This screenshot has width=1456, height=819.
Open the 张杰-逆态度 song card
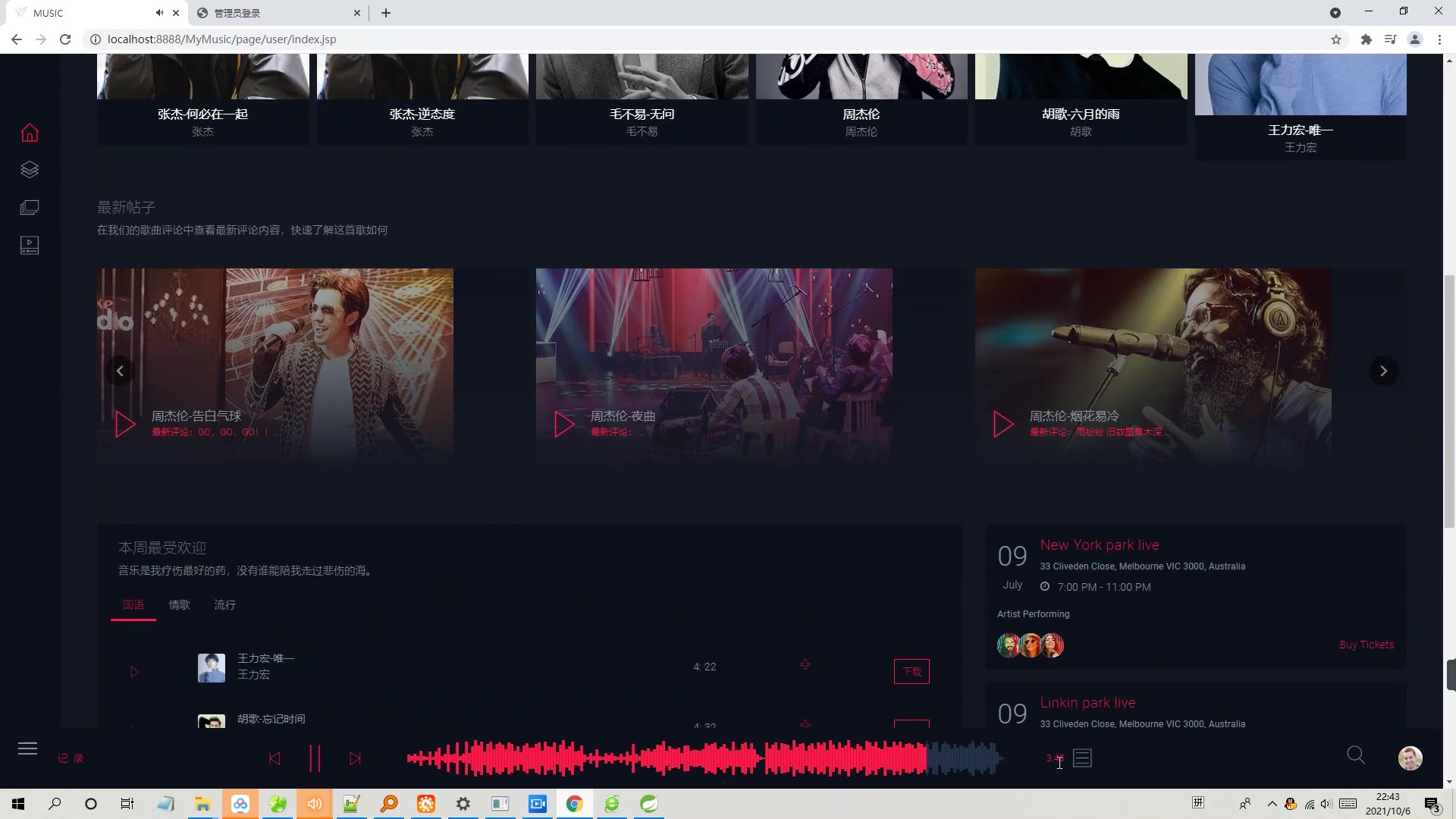[x=422, y=99]
